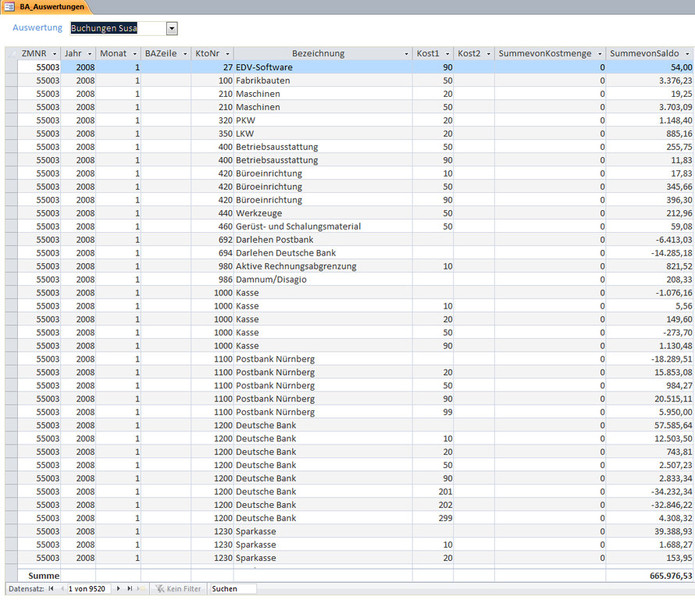Image resolution: width=695 pixels, height=600 pixels.
Task: Open the Kost1 column filter dropdown
Action: click(447, 54)
